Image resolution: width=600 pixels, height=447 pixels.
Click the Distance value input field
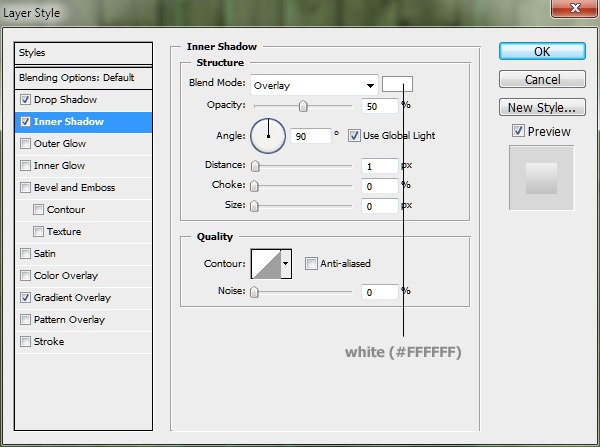click(x=381, y=165)
